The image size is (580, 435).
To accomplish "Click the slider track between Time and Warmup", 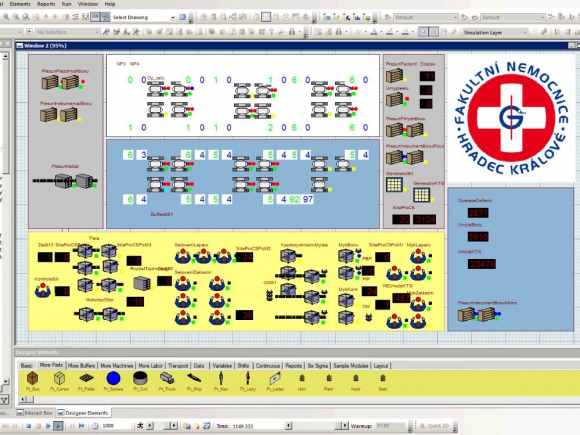I will click(318, 426).
